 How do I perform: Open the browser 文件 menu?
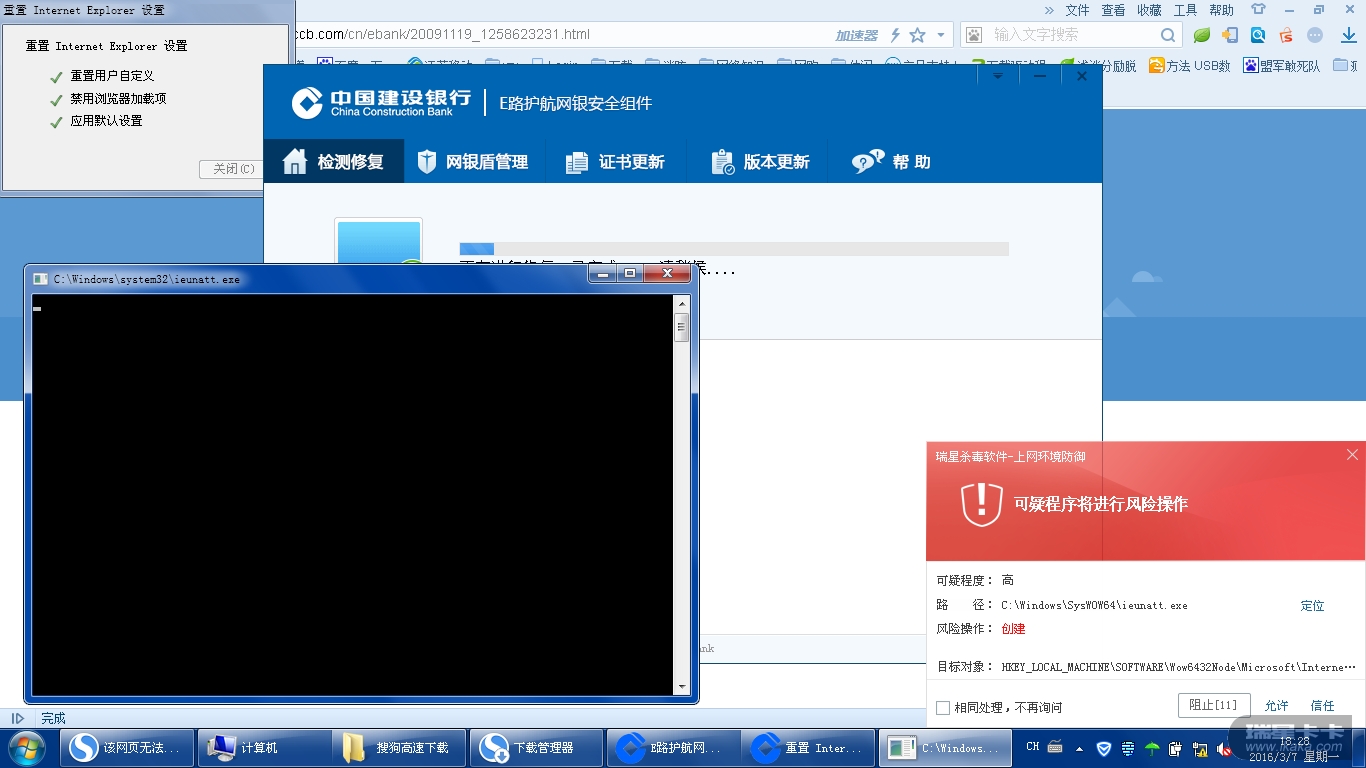coord(1077,10)
